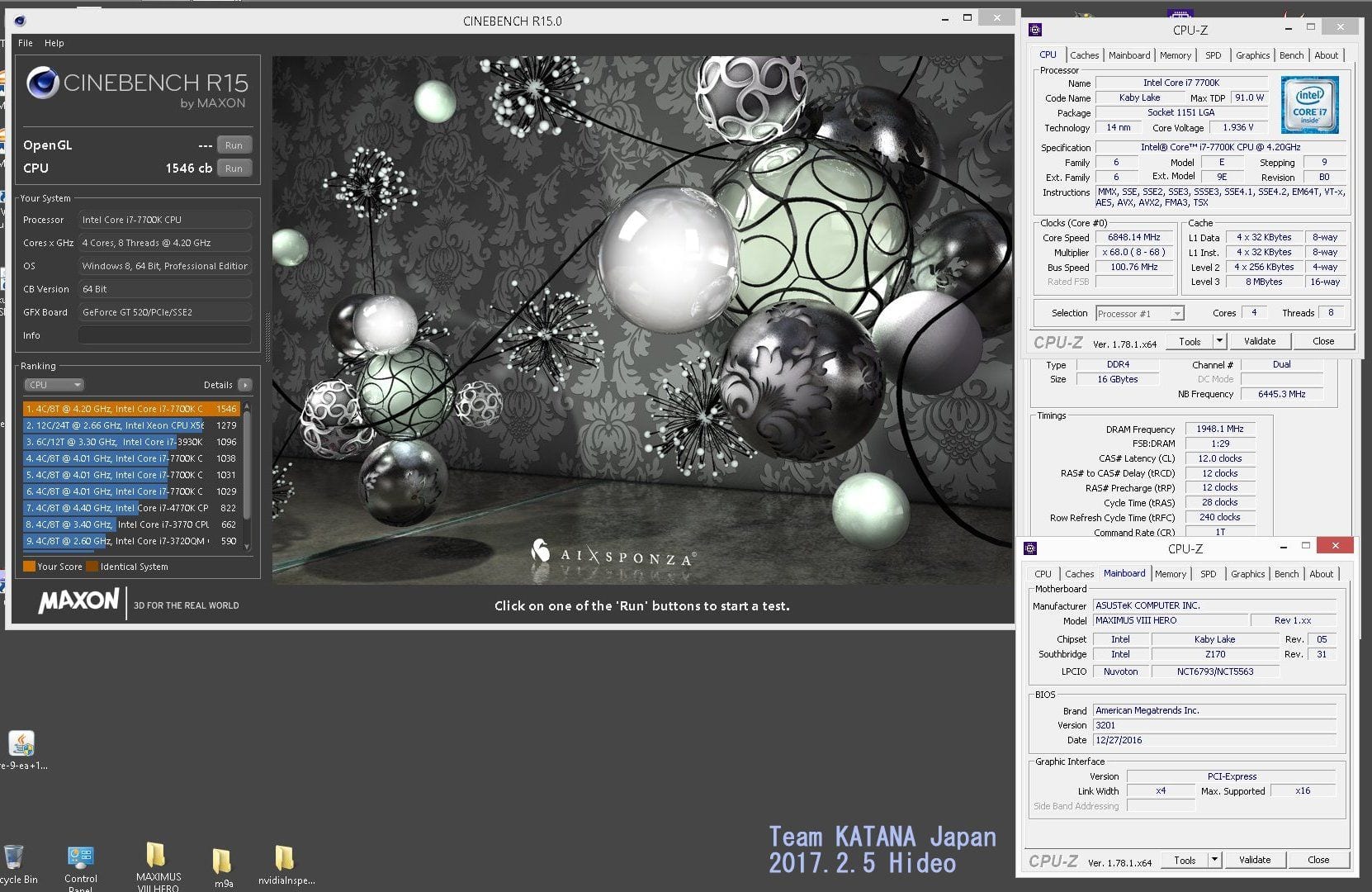Click the Intel Core i7 logo badge
Image resolution: width=1372 pixels, height=892 pixels.
[1310, 105]
